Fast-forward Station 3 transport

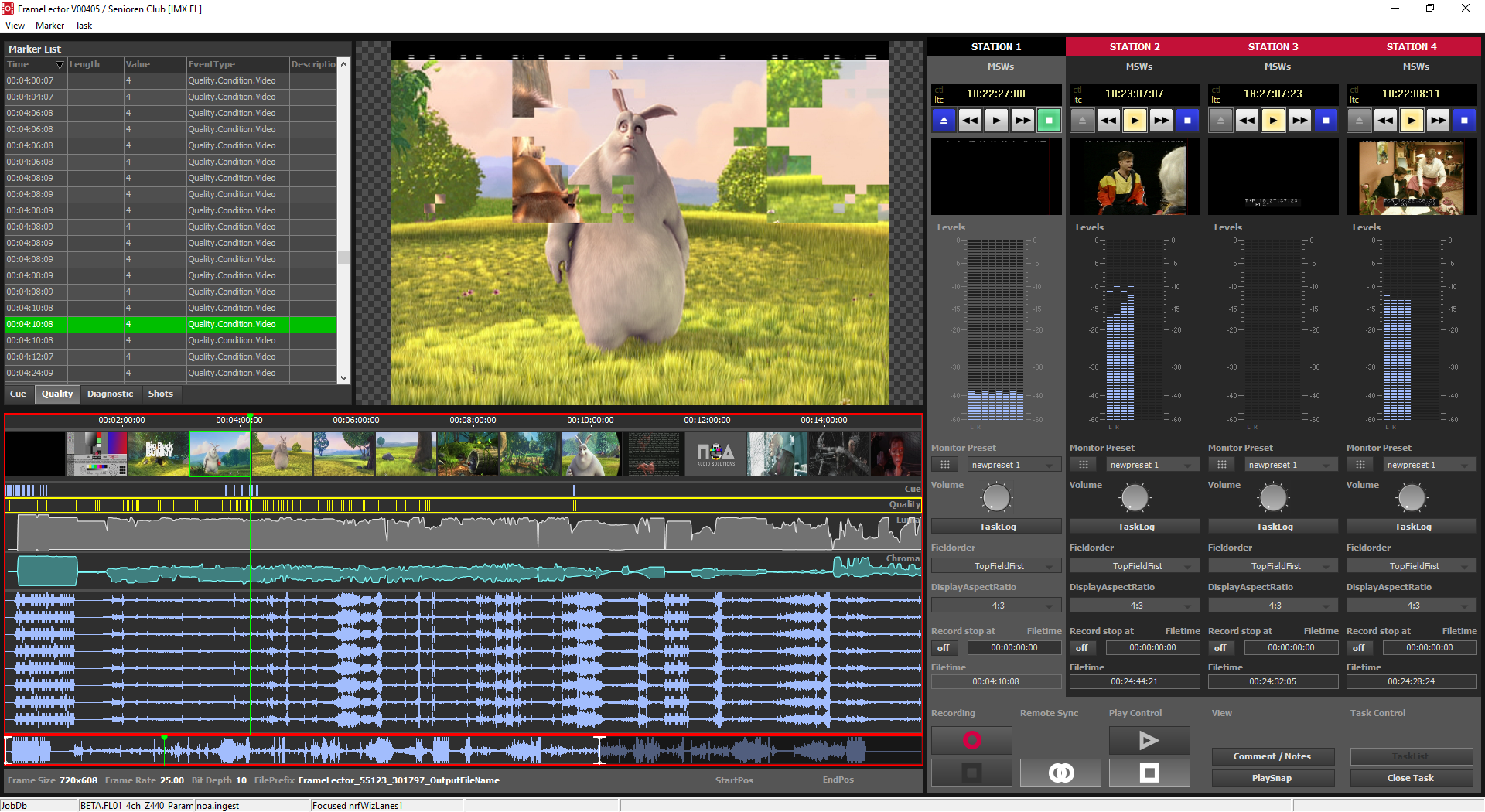(1299, 121)
